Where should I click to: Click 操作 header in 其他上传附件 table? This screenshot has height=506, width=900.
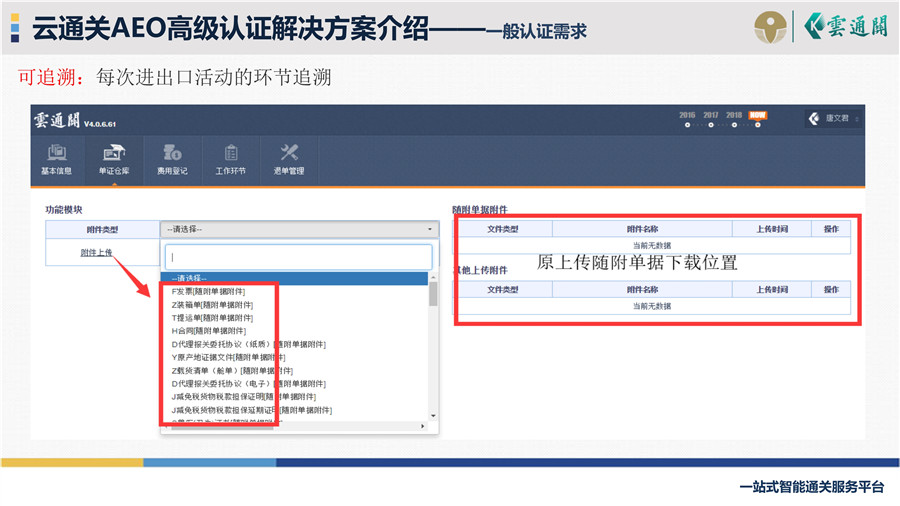[x=831, y=290]
